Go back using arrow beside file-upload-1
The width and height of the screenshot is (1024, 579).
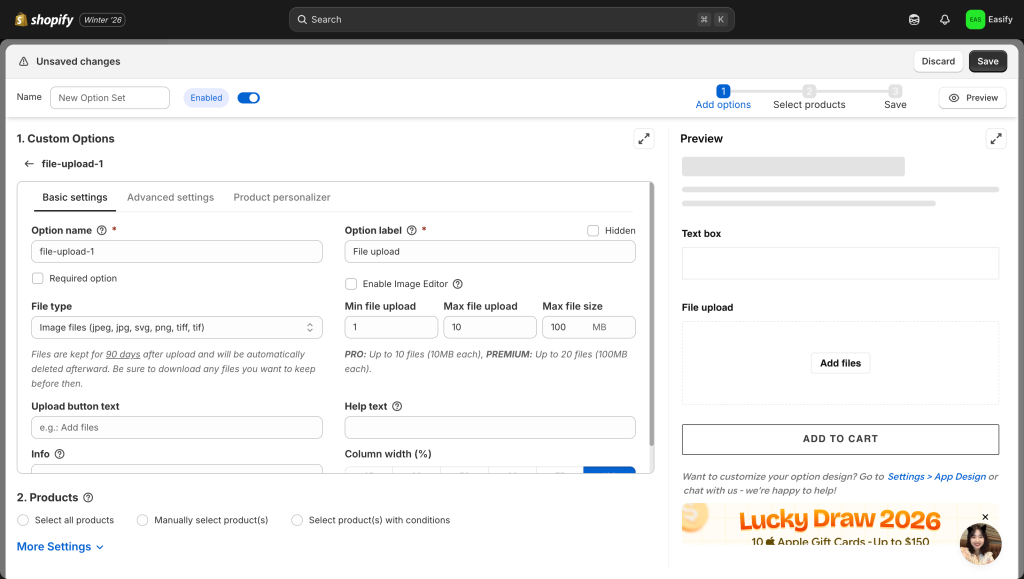click(29, 164)
